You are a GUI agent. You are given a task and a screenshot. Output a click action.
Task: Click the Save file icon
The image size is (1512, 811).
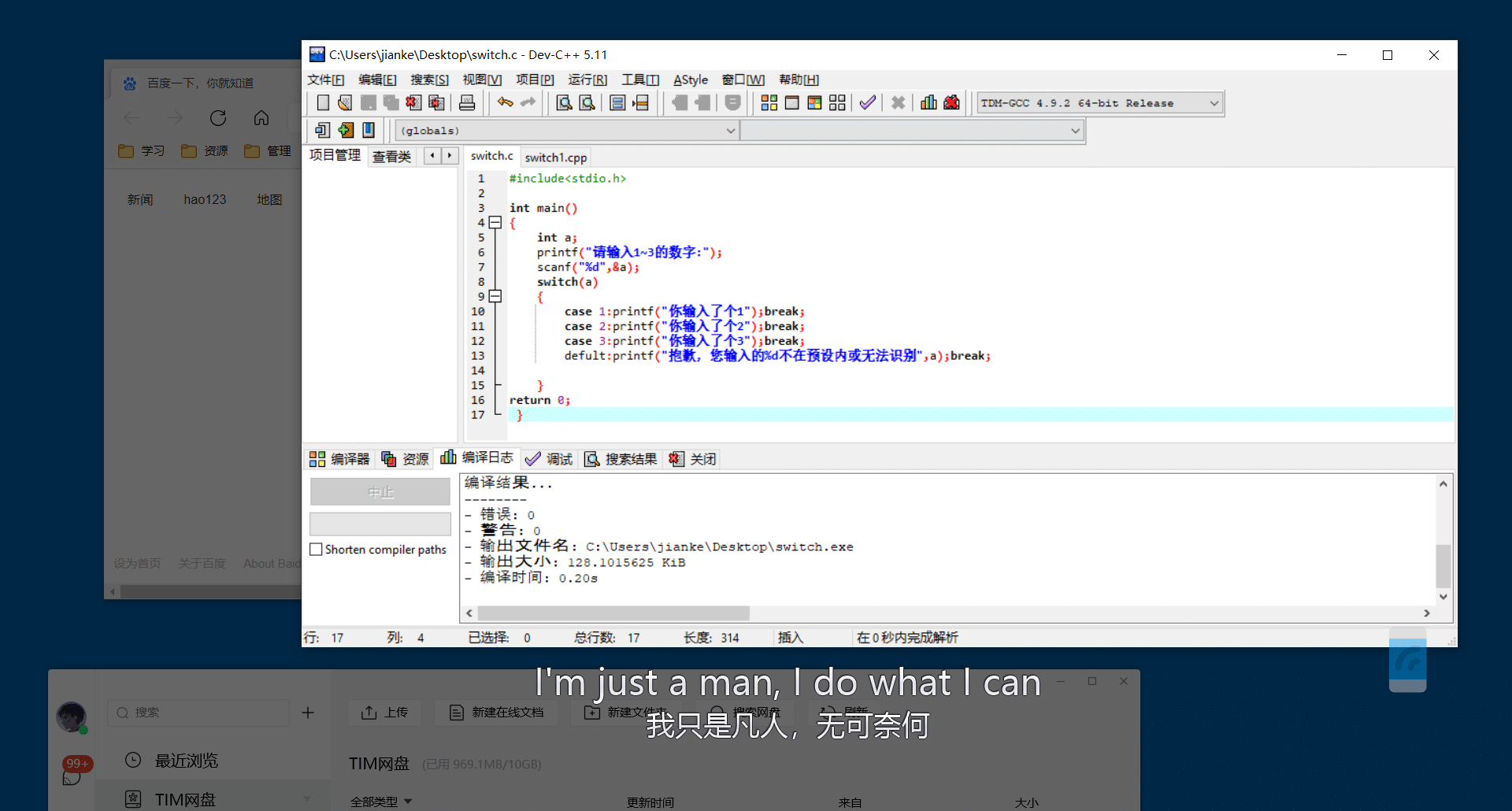pos(368,102)
